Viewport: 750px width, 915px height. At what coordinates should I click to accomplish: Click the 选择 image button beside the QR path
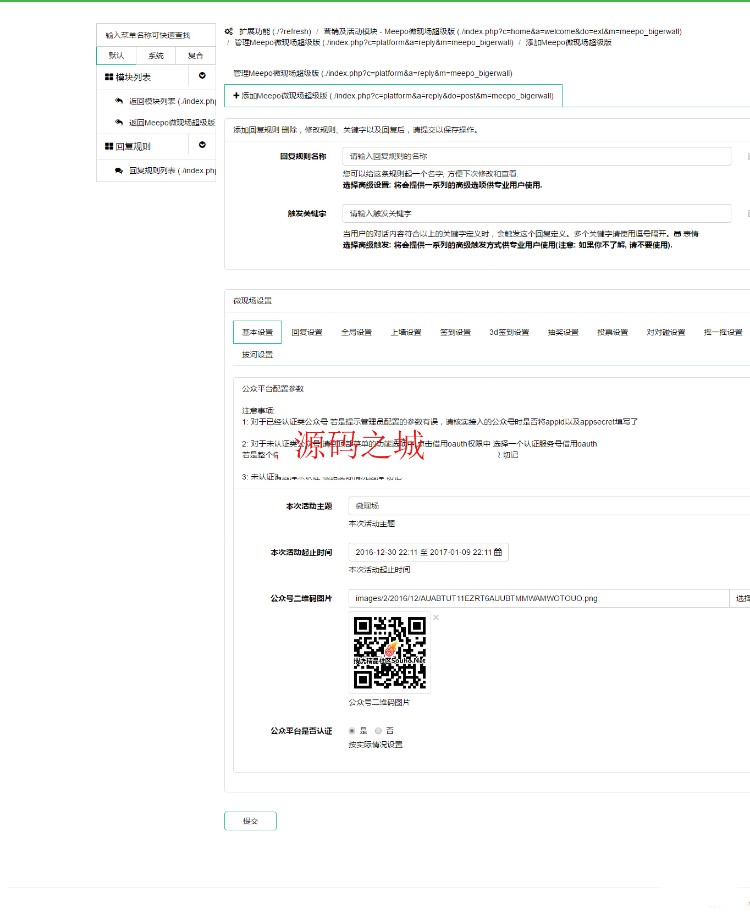[740, 598]
